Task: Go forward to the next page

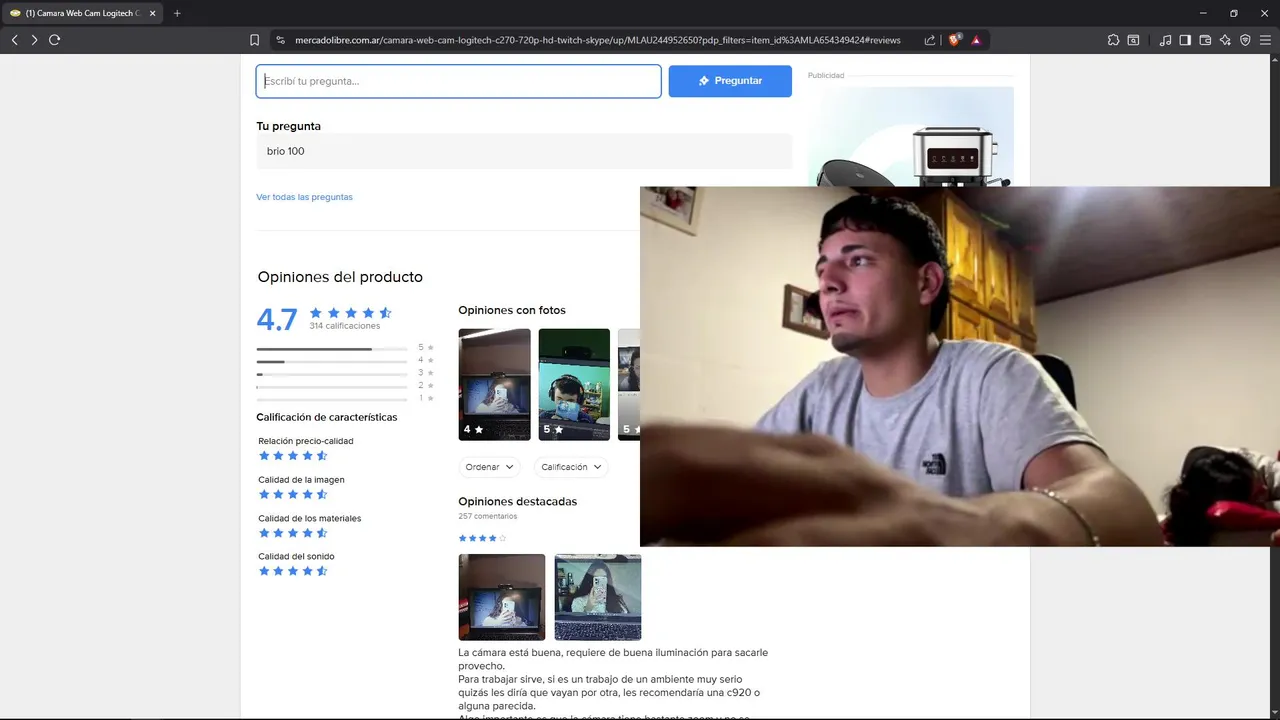Action: pyautogui.click(x=34, y=40)
